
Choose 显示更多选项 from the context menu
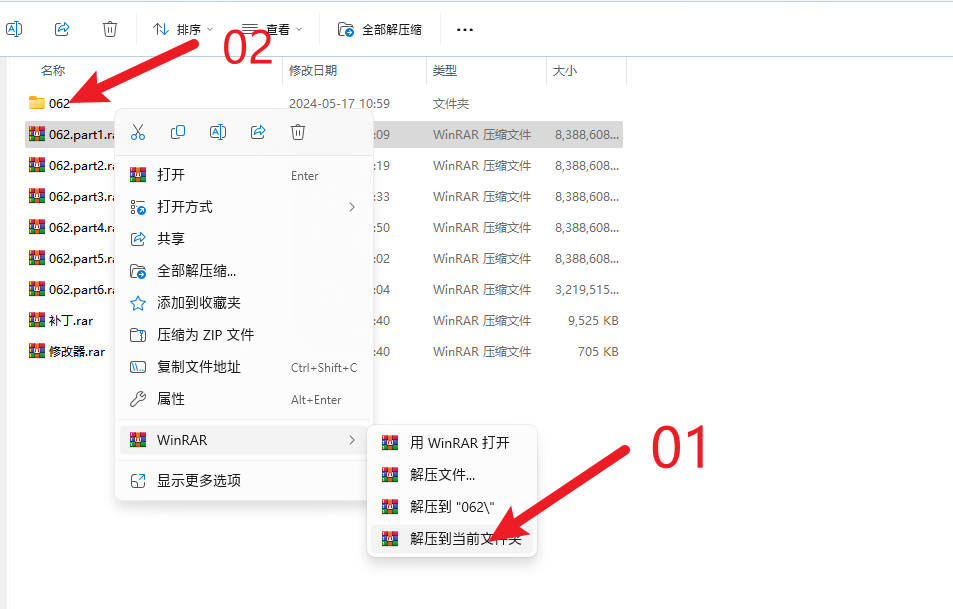(x=244, y=481)
